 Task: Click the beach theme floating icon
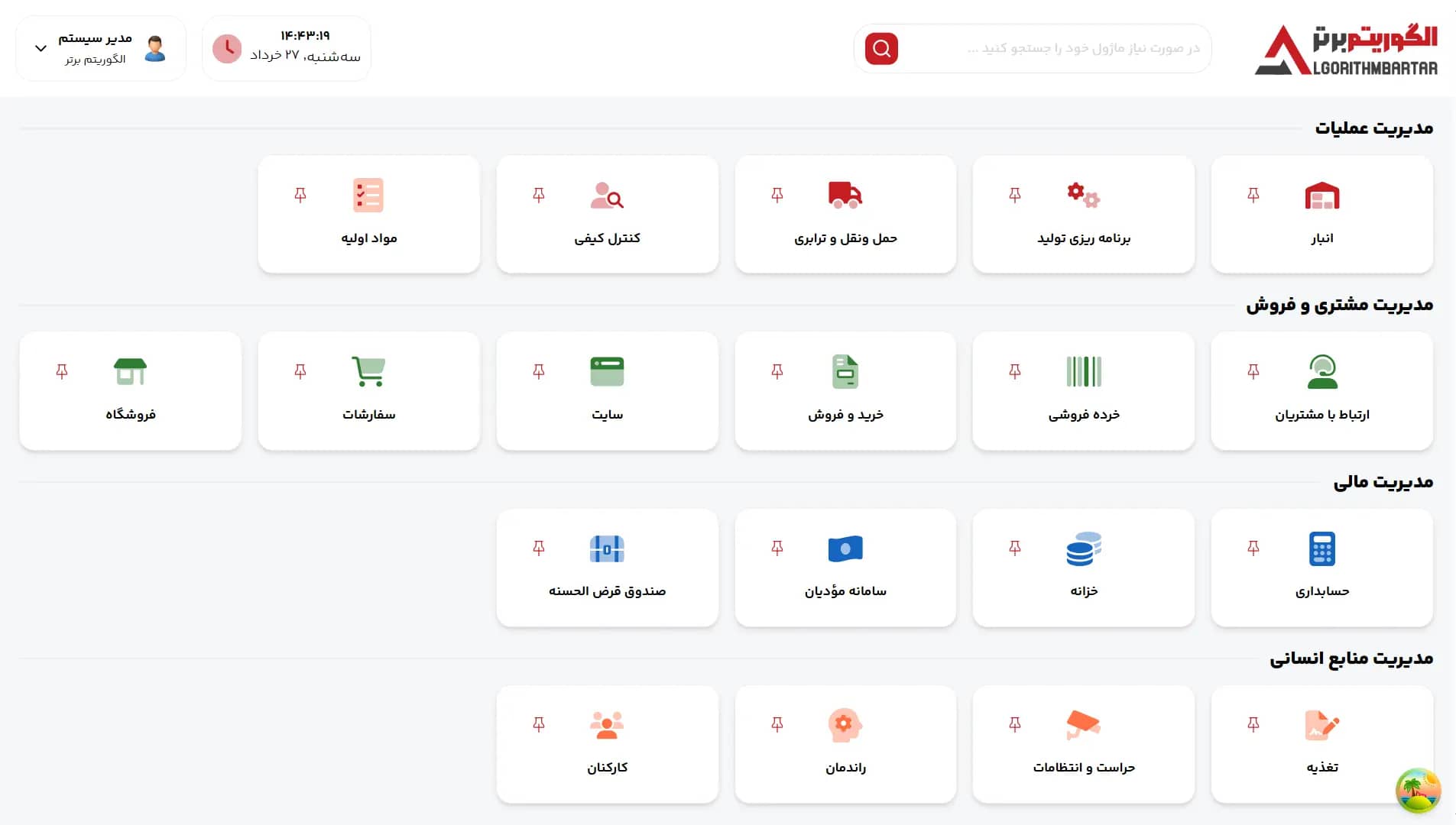click(1418, 791)
